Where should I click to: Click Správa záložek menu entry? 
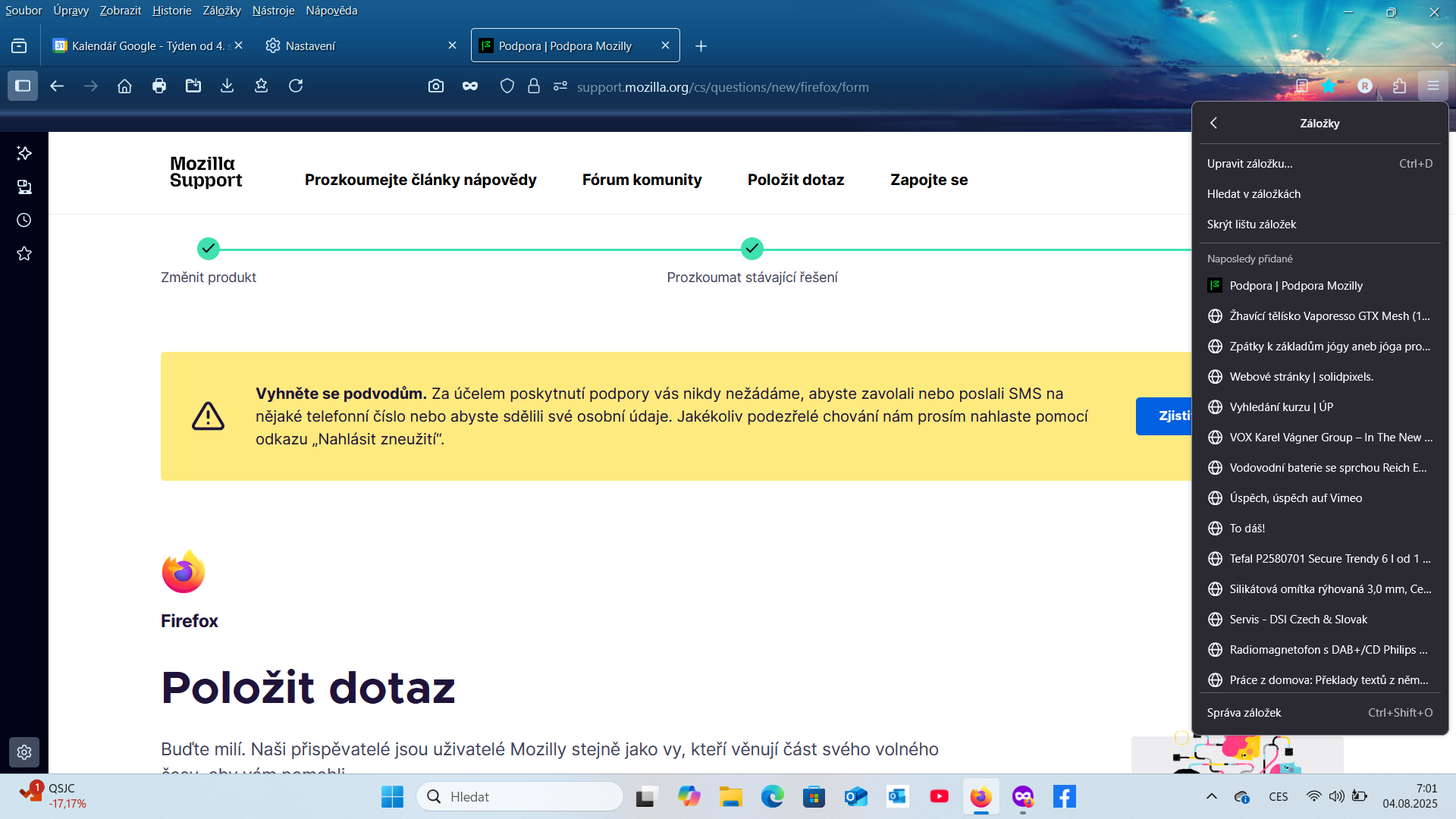(1244, 713)
